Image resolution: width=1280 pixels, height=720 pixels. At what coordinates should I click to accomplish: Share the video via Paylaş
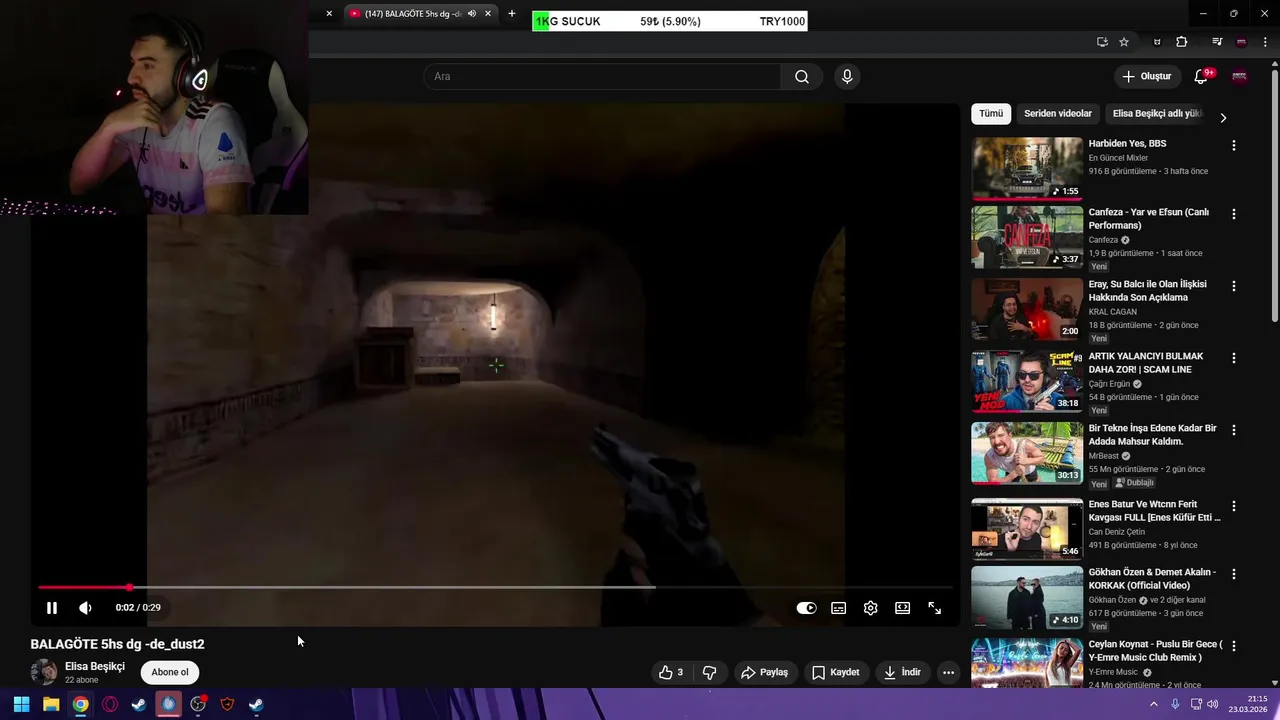click(x=764, y=672)
